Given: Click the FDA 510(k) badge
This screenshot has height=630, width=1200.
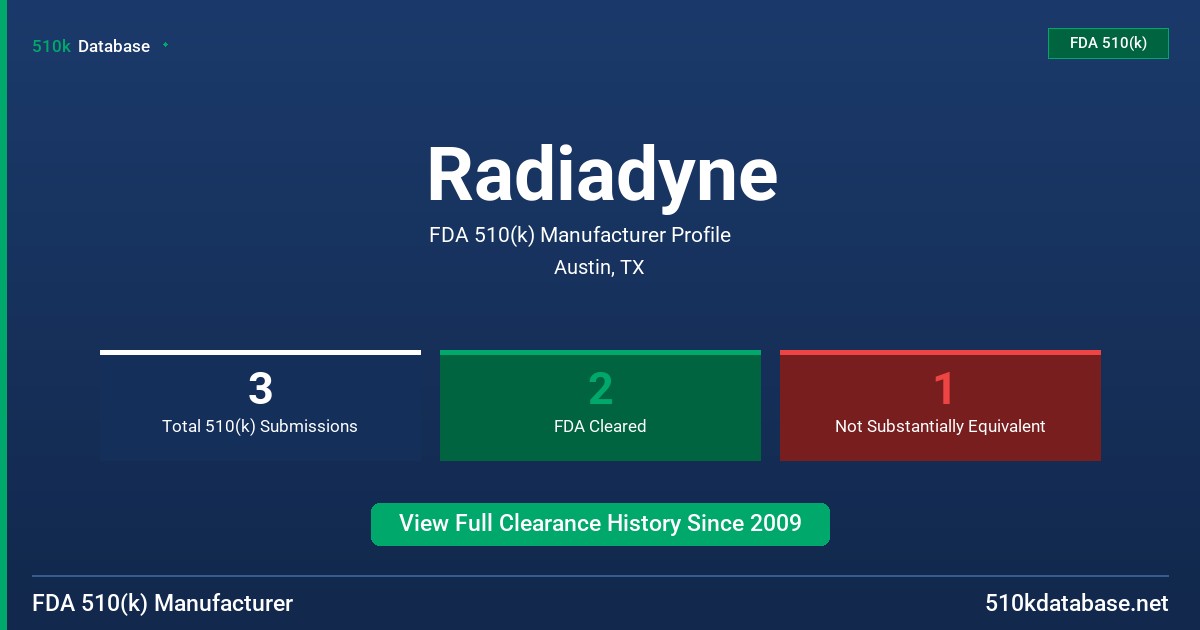Looking at the screenshot, I should pos(1108,43).
